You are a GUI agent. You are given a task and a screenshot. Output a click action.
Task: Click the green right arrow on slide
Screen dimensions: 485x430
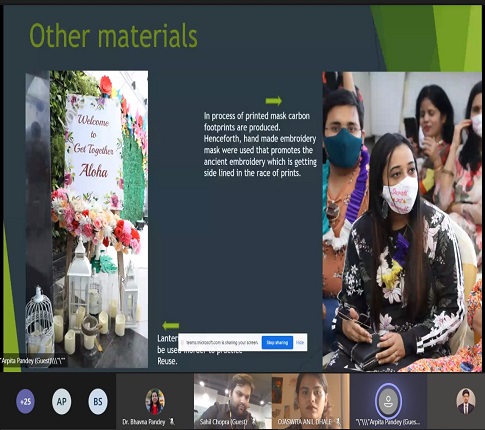[x=274, y=101]
